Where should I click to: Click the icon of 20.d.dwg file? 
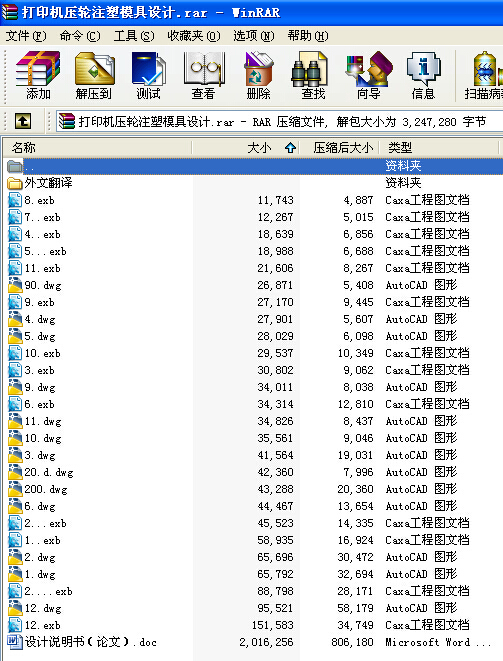click(15, 472)
